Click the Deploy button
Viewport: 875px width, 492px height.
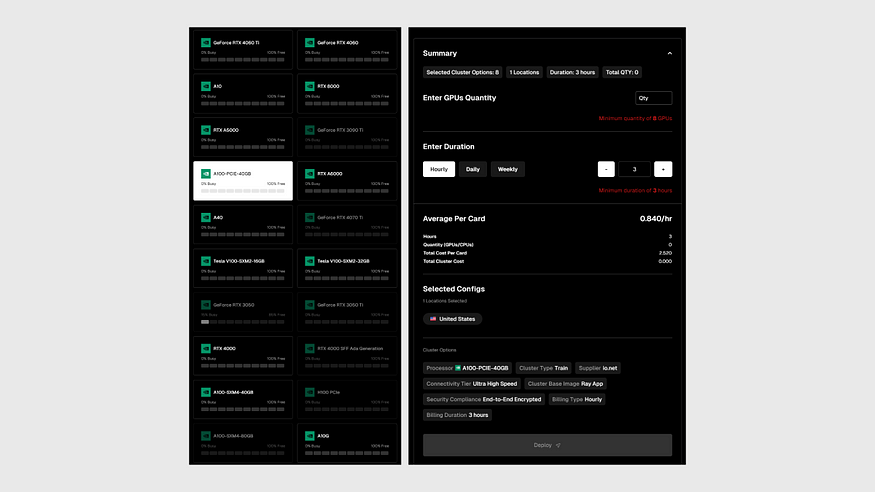tap(547, 445)
